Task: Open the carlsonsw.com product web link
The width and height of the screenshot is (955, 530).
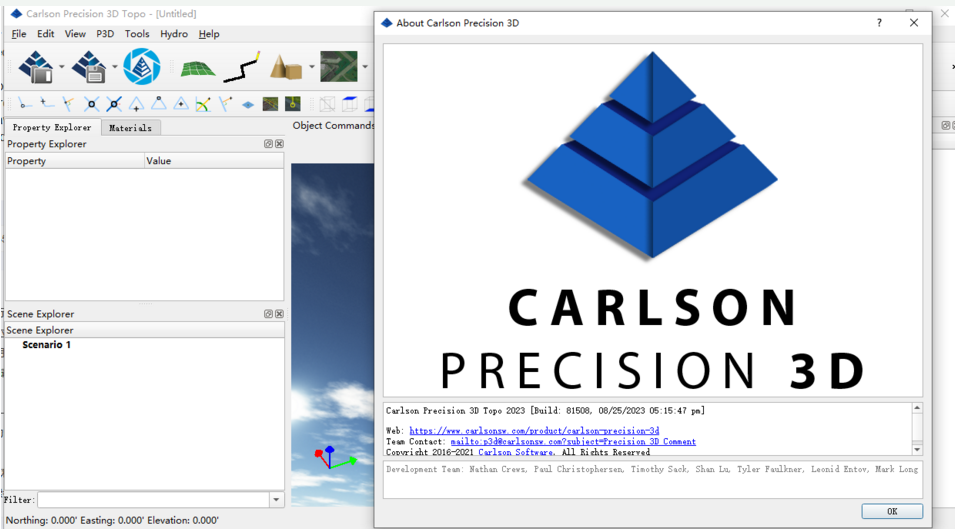Action: pos(534,431)
